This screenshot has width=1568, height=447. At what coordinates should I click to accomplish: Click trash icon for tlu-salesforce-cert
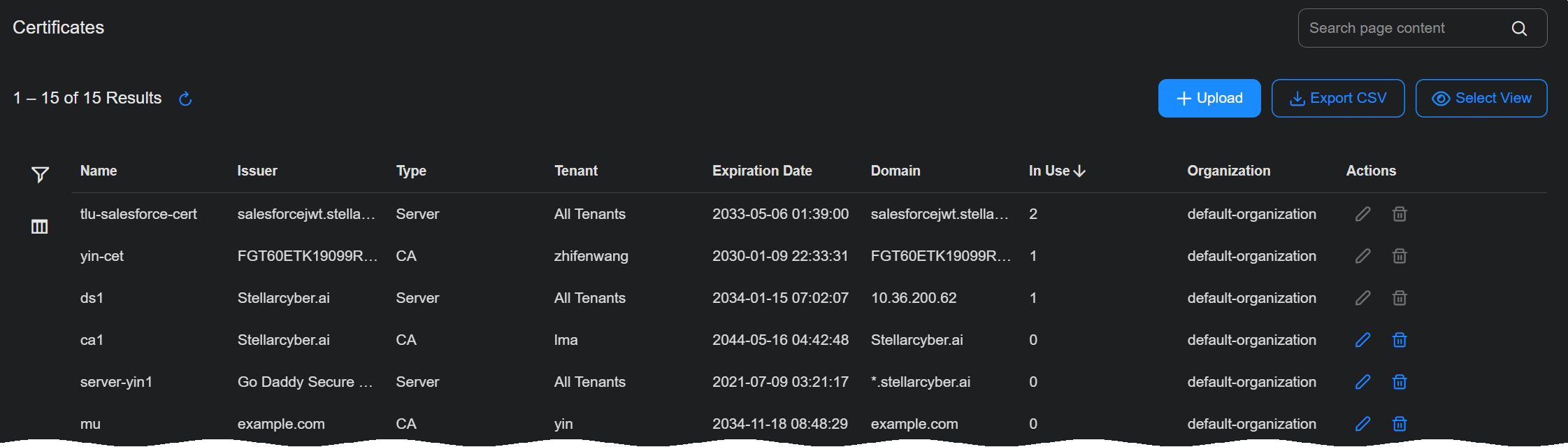tap(1399, 214)
